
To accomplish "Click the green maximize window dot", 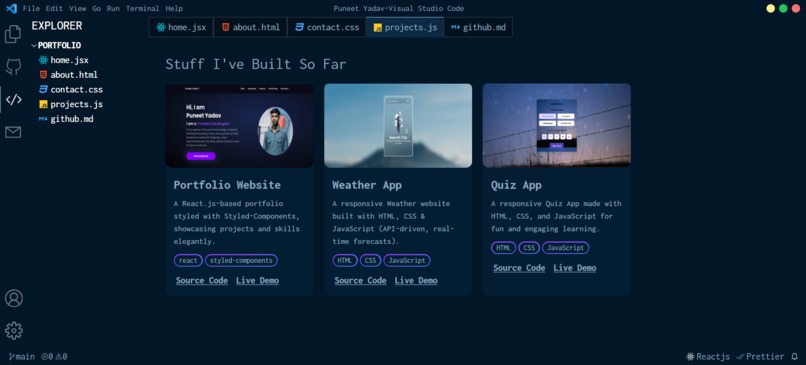I will pyautogui.click(x=783, y=8).
